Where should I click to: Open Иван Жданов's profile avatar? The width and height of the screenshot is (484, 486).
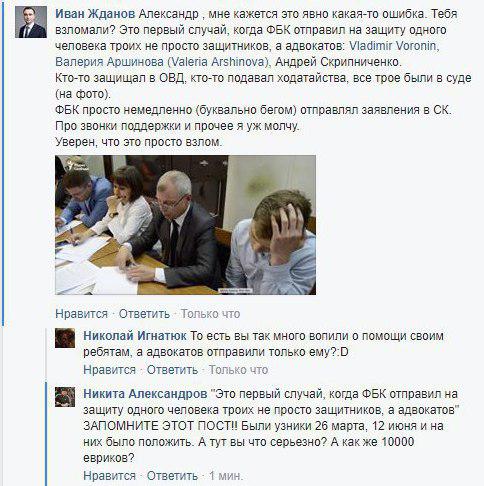coord(31,22)
